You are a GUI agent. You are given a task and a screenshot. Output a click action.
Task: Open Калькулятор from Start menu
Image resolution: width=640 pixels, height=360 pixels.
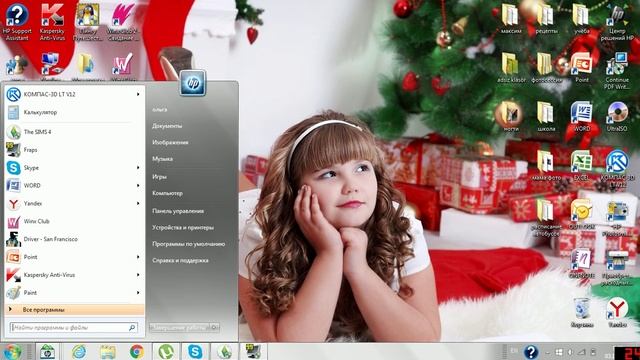pyautogui.click(x=74, y=112)
